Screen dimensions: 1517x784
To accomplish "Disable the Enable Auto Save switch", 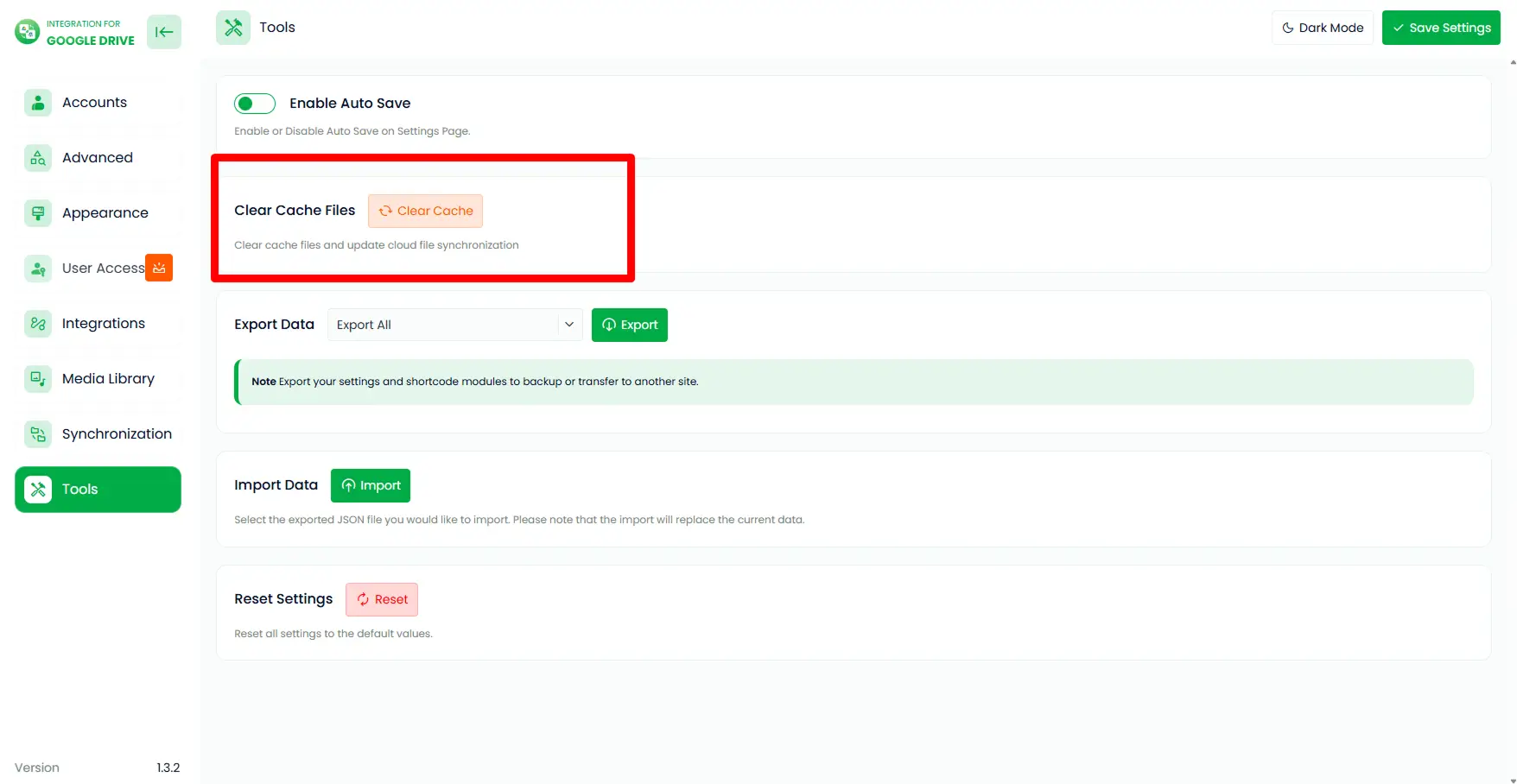I will click(x=254, y=103).
